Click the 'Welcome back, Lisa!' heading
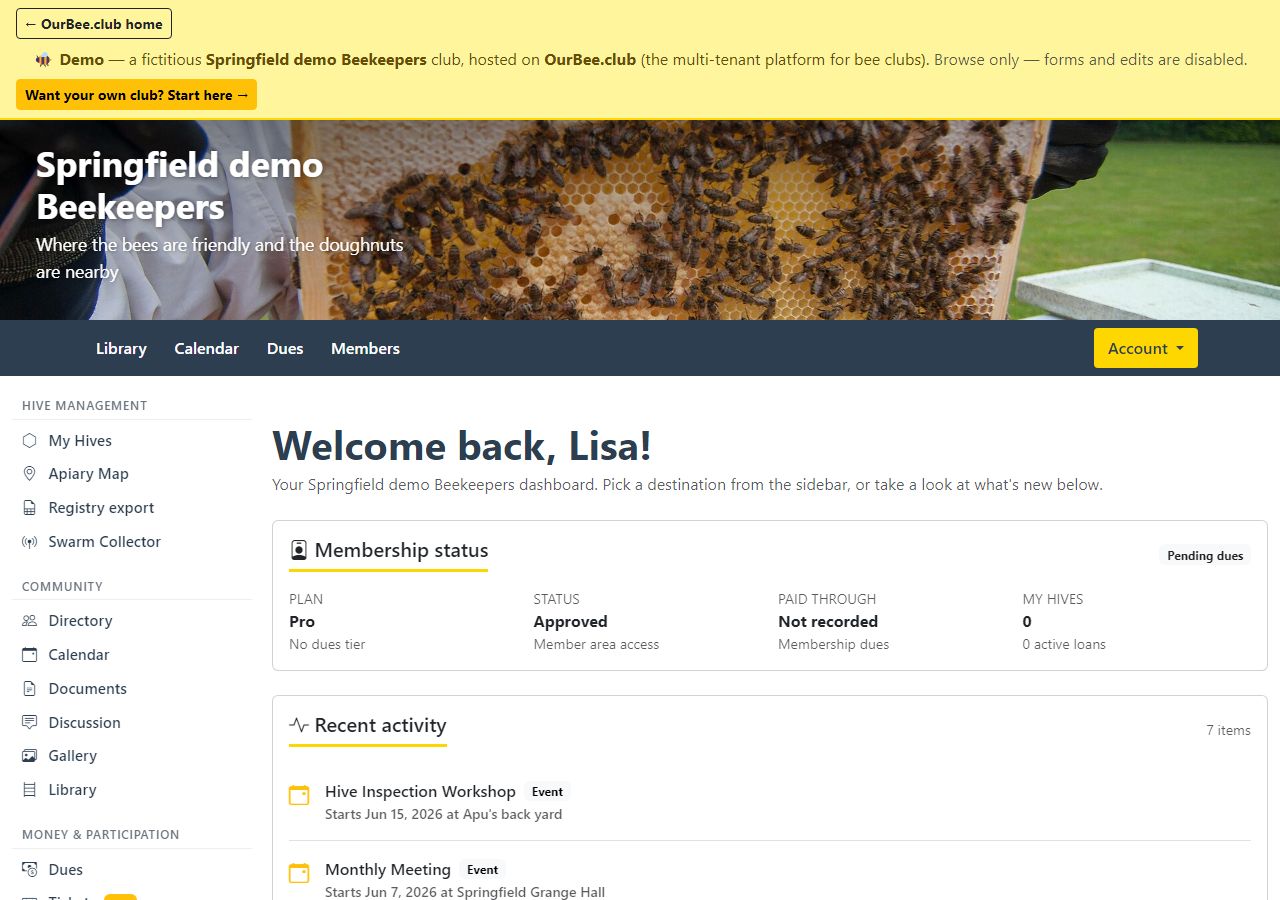The height and width of the screenshot is (900, 1280). pos(462,445)
